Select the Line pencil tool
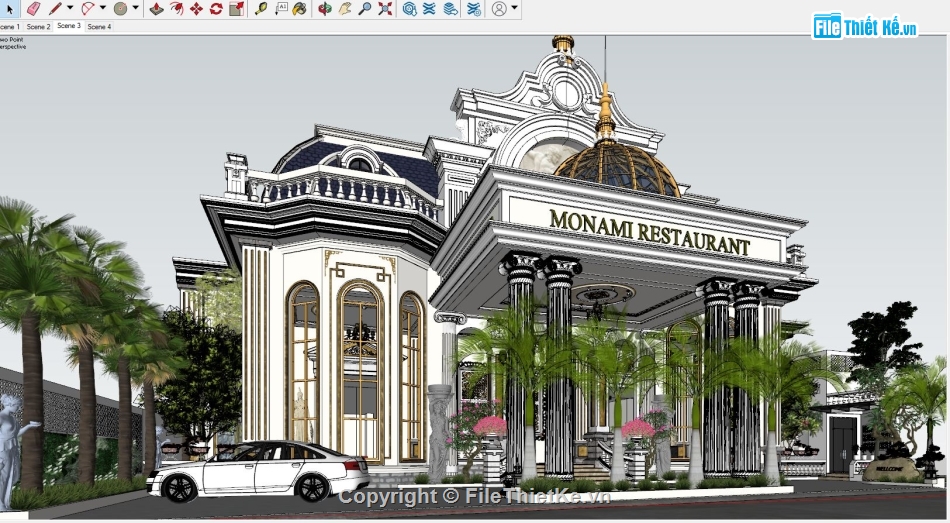Image resolution: width=950 pixels, height=523 pixels. click(55, 8)
